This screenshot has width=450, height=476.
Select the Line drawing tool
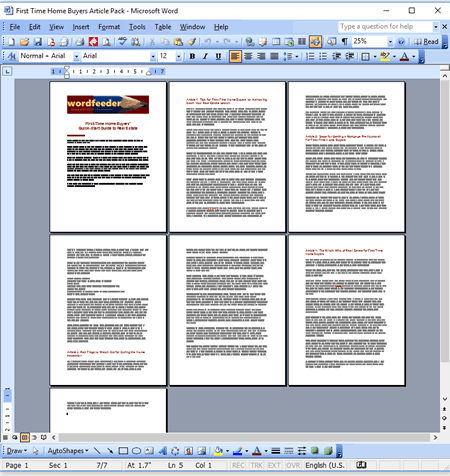[97, 451]
